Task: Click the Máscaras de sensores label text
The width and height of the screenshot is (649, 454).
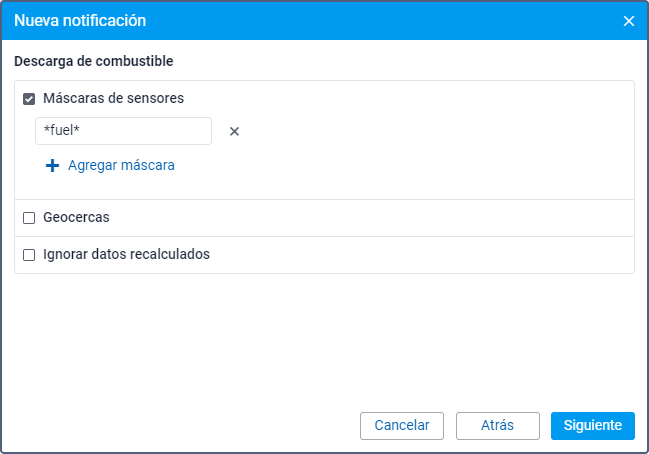Action: [113, 99]
